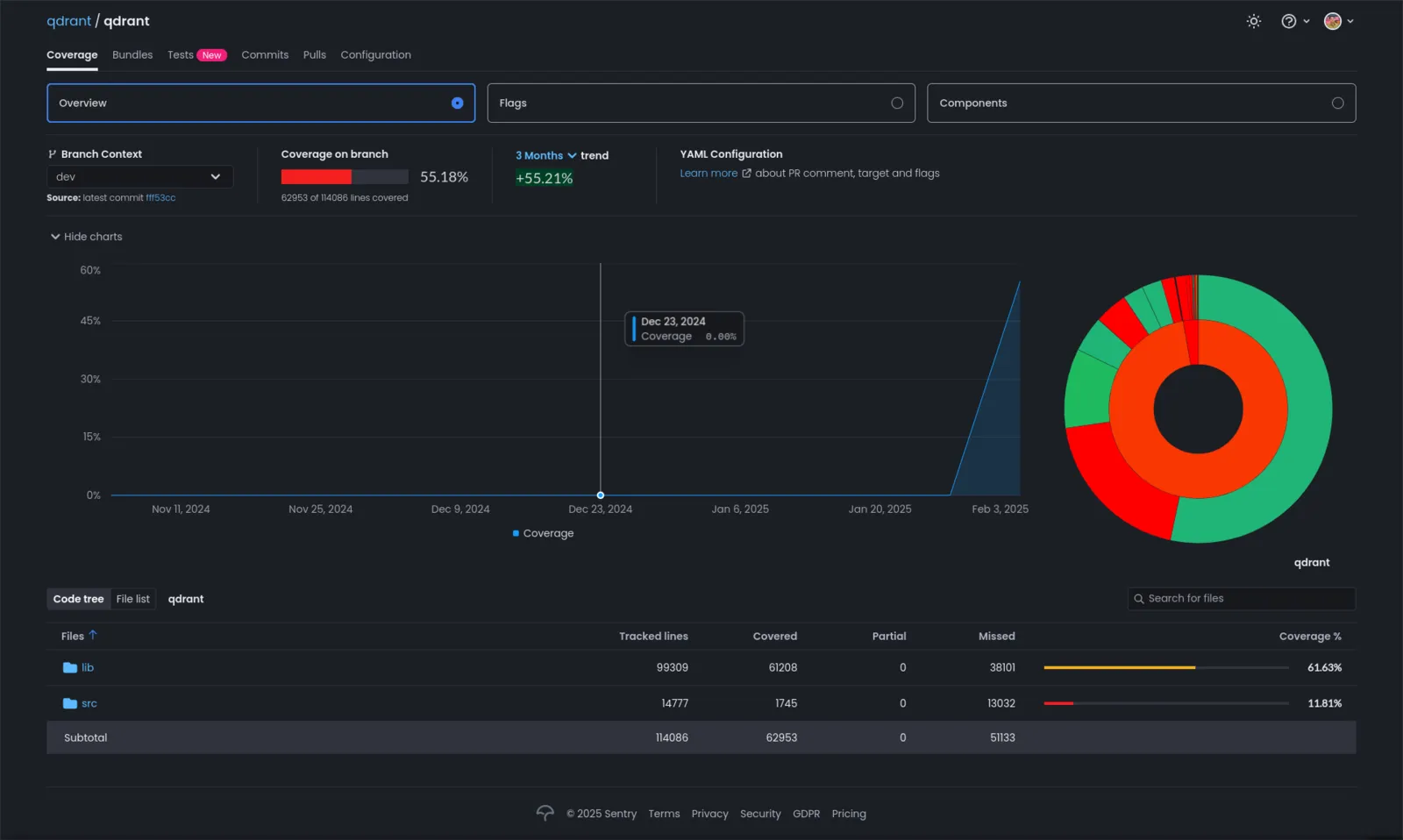1403x840 pixels.
Task: Click the 99309 tracked lines cell
Action: [673, 667]
